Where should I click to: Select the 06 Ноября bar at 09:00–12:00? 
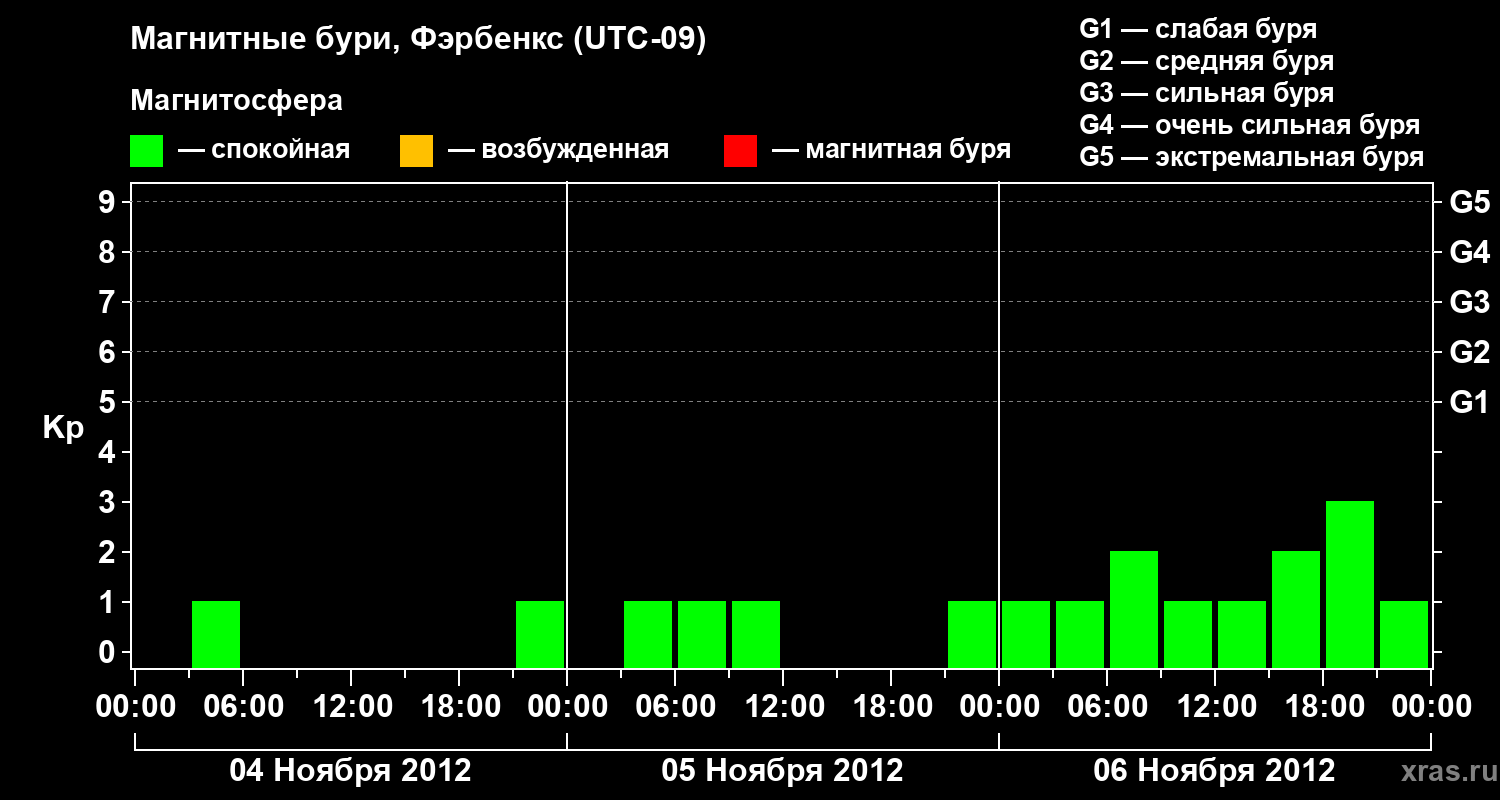point(1188,635)
